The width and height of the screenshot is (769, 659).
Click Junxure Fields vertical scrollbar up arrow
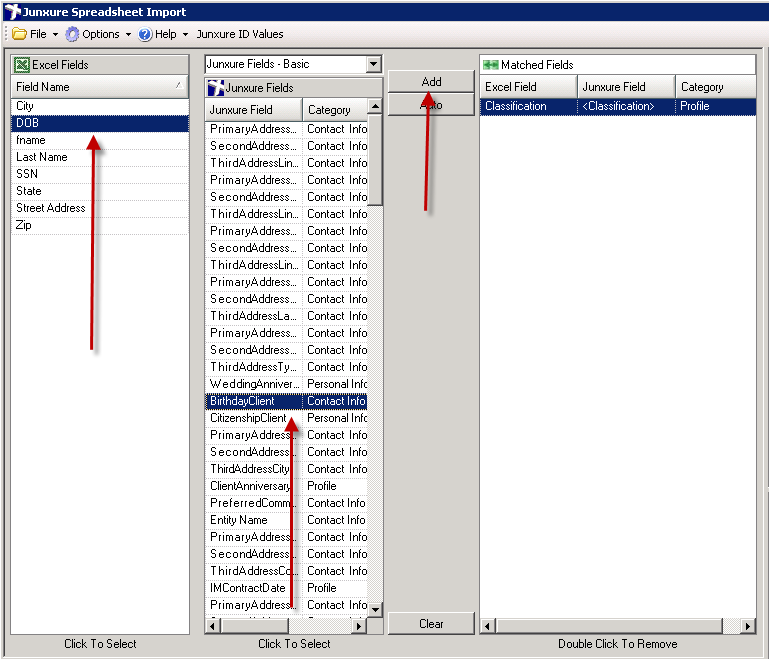click(x=375, y=106)
